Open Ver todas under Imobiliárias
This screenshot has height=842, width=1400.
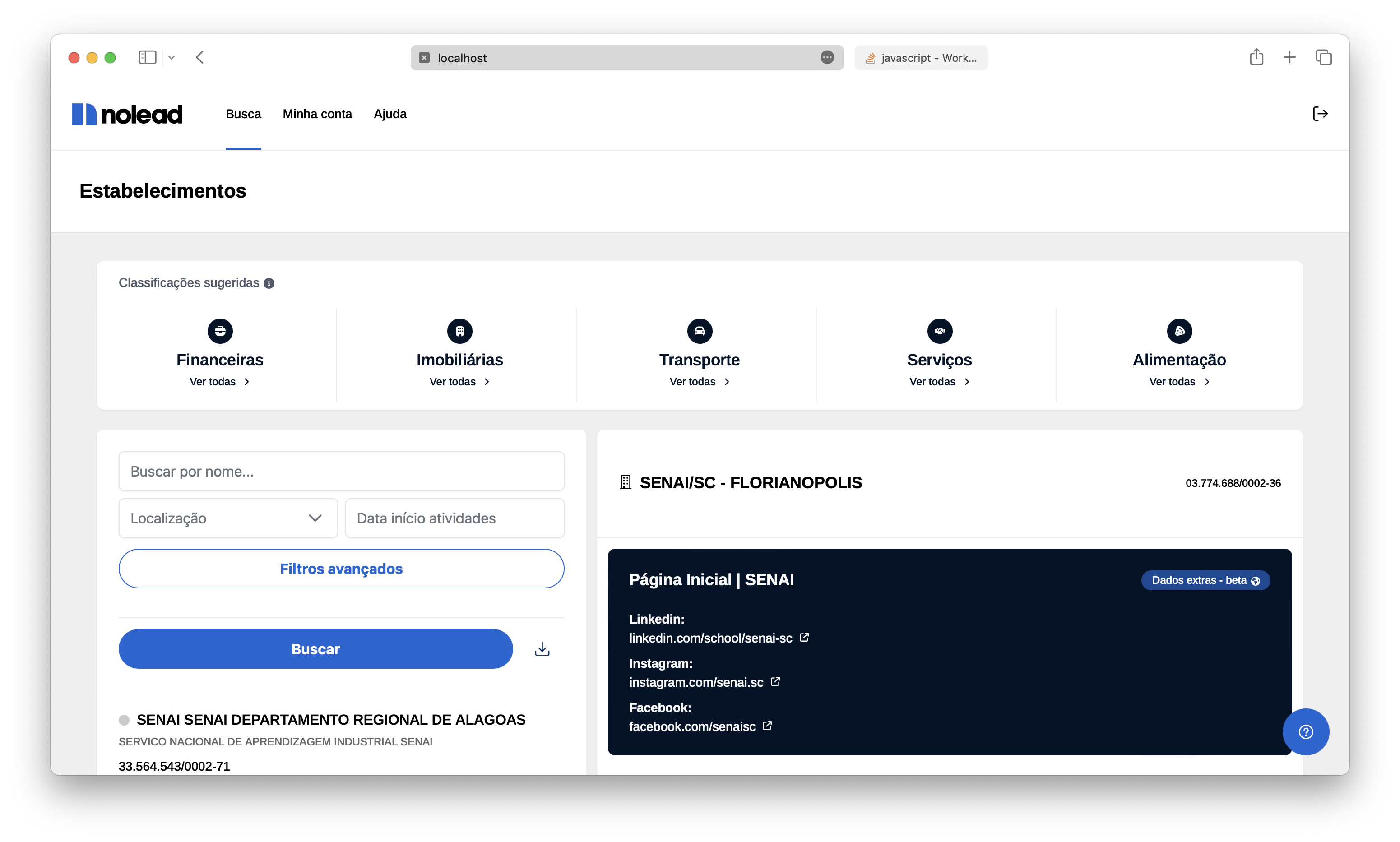tap(459, 382)
